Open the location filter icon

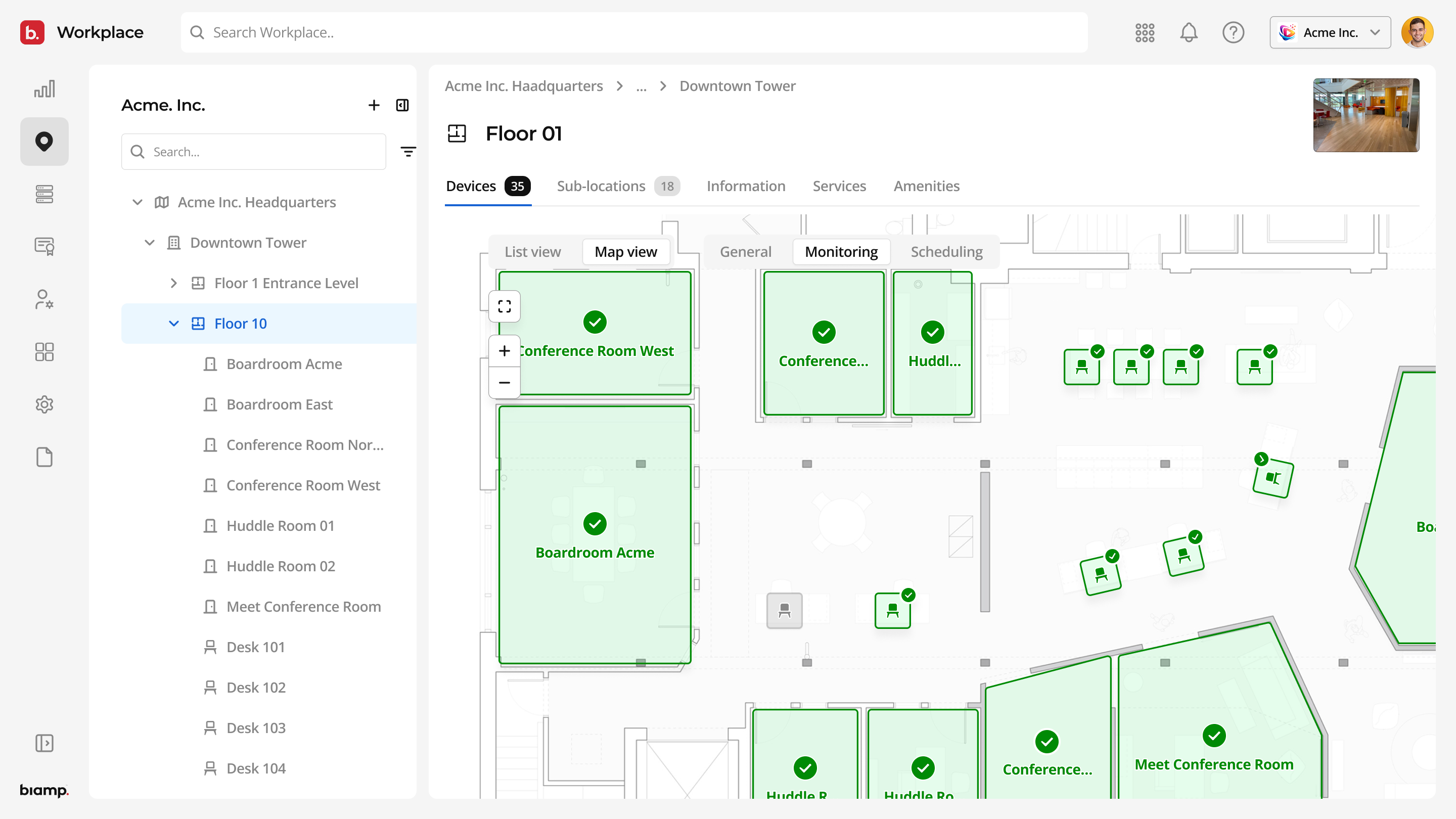coord(408,152)
